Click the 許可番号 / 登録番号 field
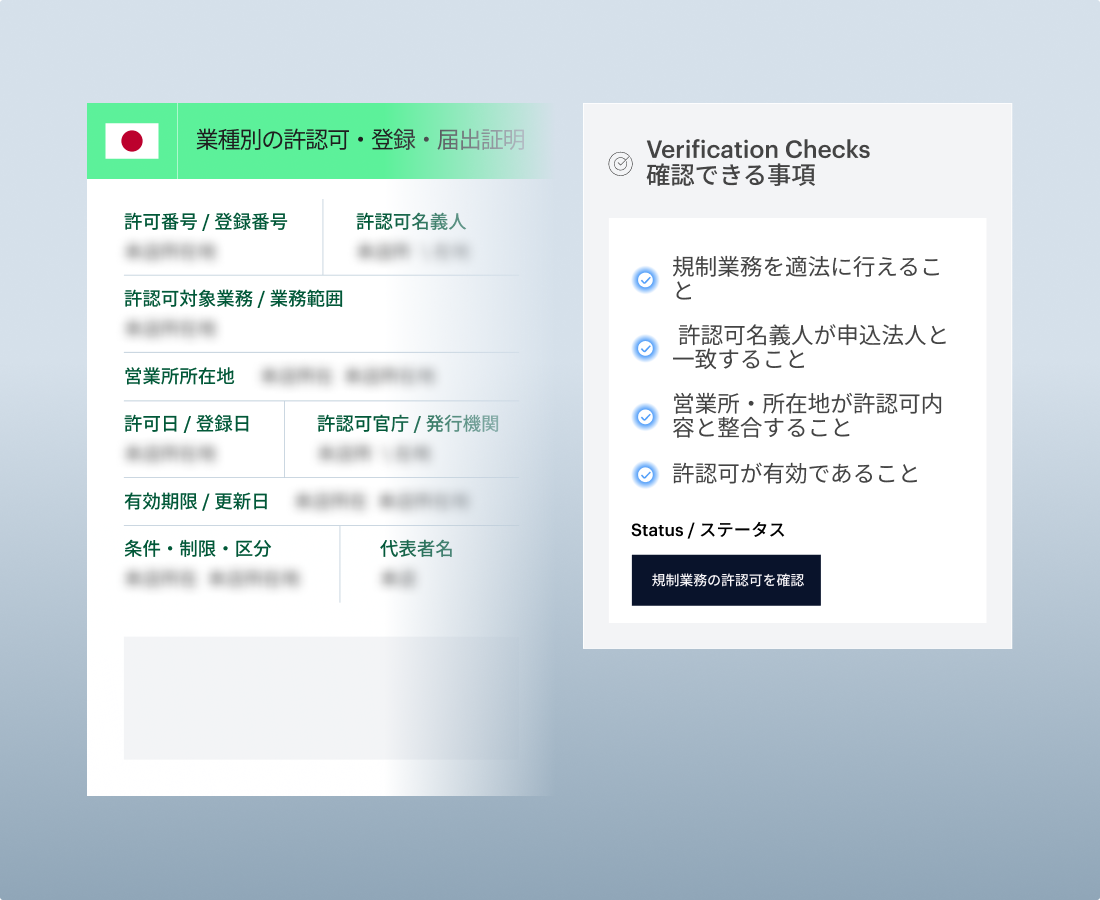1100x900 pixels. click(206, 236)
